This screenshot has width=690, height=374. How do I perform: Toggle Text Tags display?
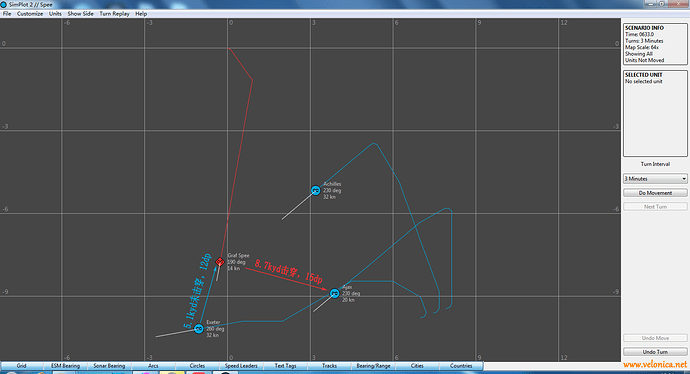pos(285,366)
